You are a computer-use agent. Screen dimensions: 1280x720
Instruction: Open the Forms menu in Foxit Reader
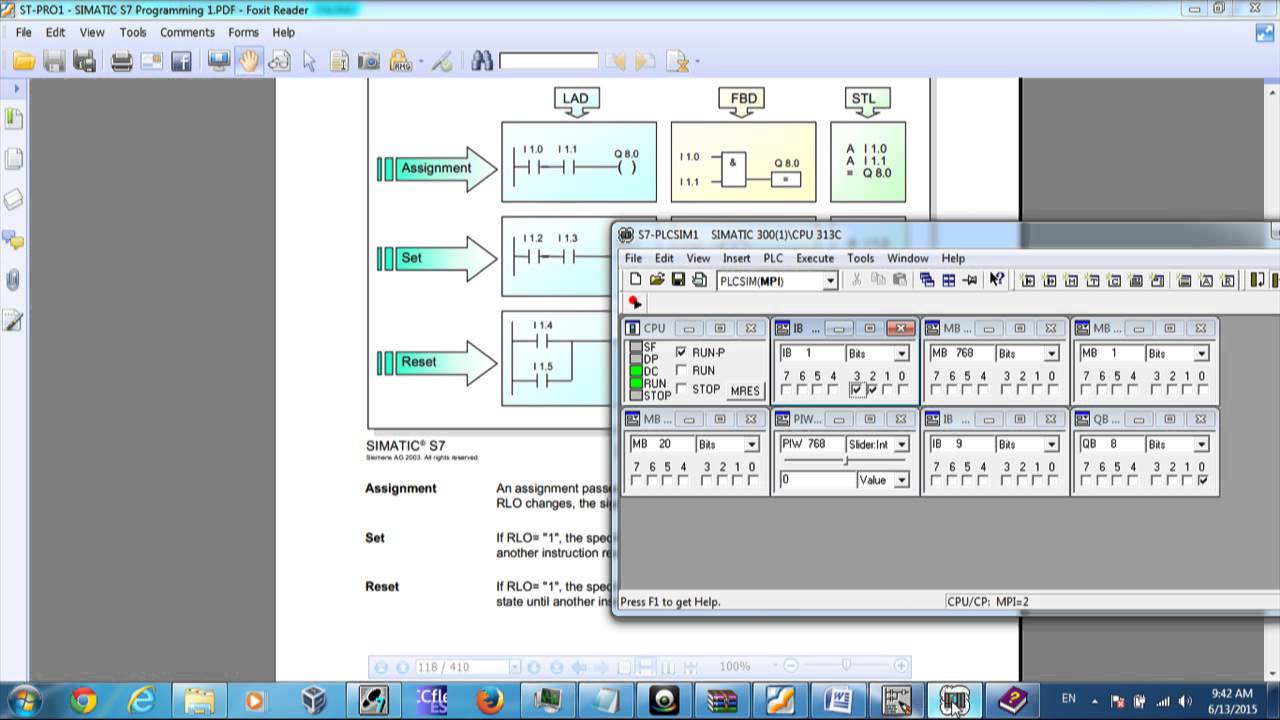[x=243, y=32]
